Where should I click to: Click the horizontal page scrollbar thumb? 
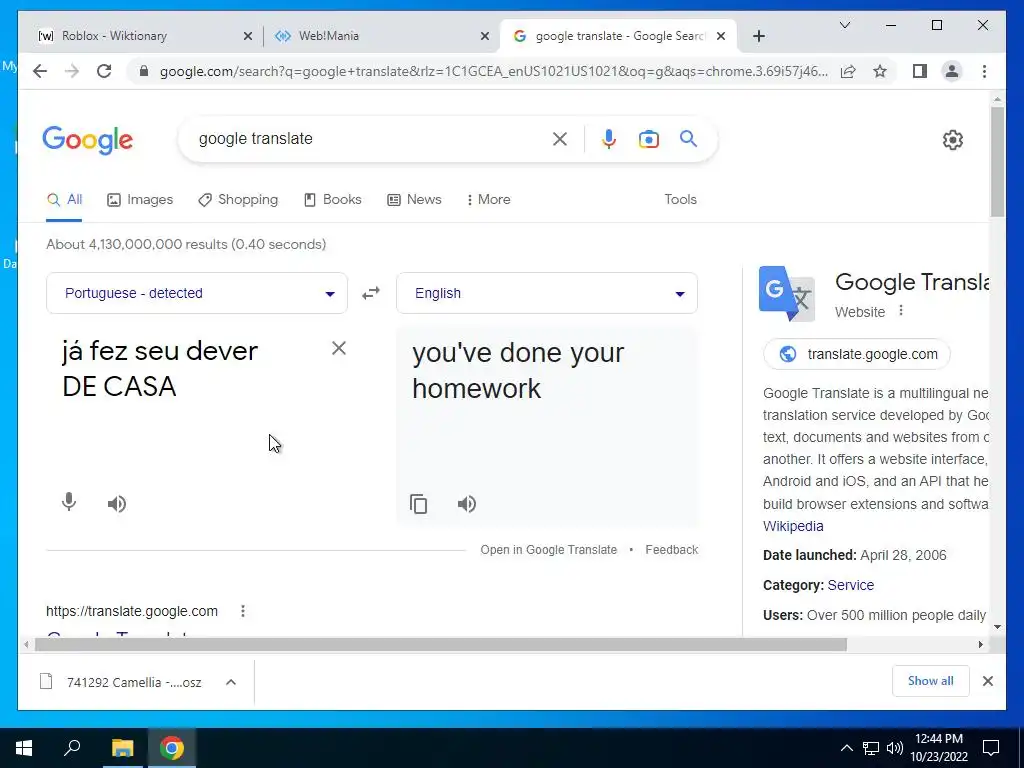pyautogui.click(x=441, y=645)
